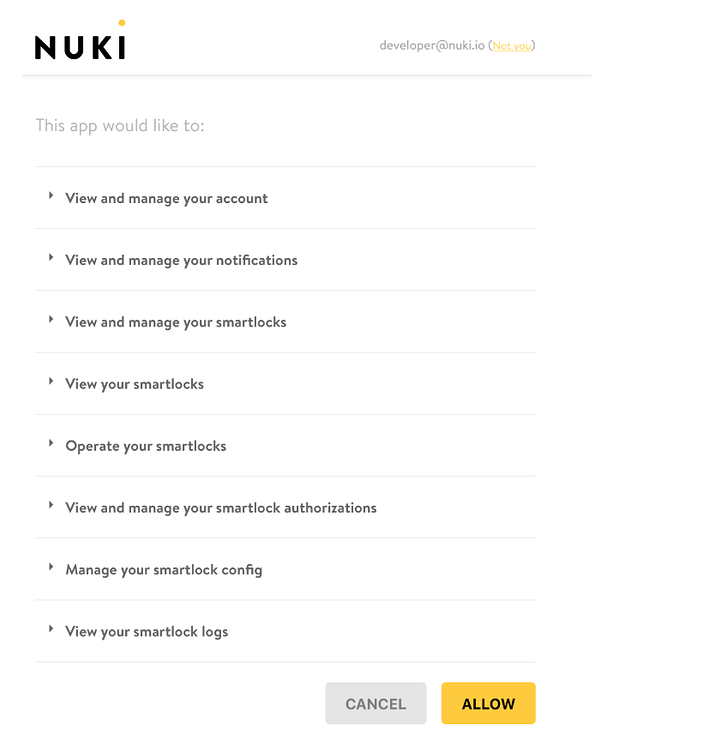Expand the 'View your smartlock logs' arrow
Image resolution: width=720 pixels, height=750 pixels.
(x=51, y=629)
